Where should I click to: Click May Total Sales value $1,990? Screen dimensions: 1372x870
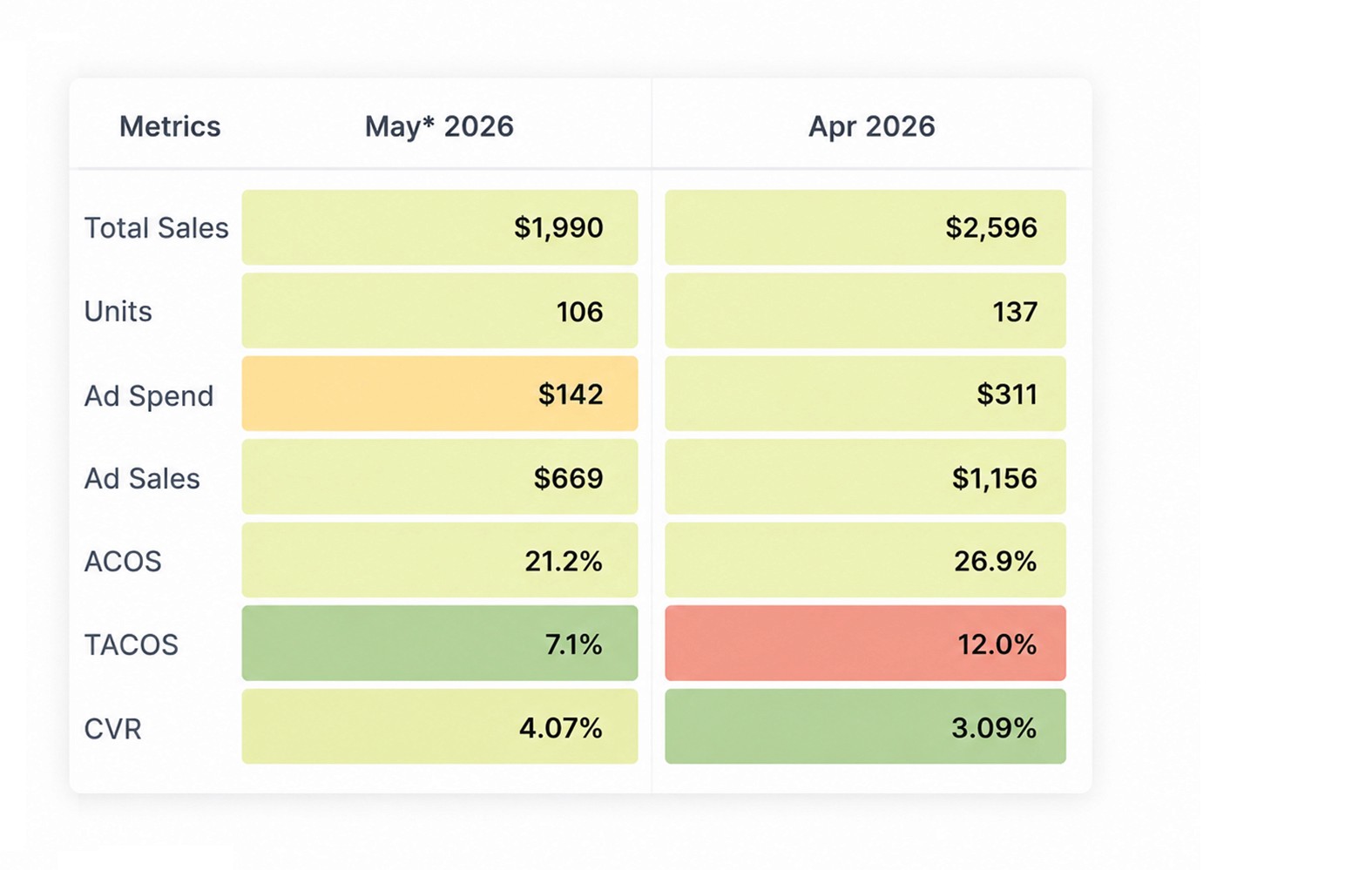click(x=440, y=227)
